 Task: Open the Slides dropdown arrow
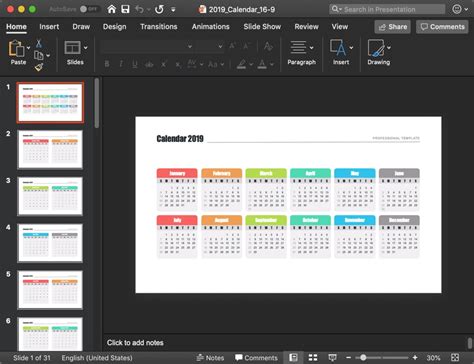(86, 48)
